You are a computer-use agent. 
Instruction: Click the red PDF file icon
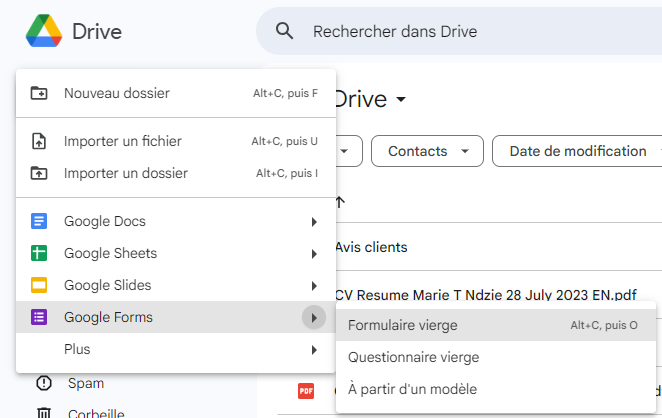(x=306, y=390)
